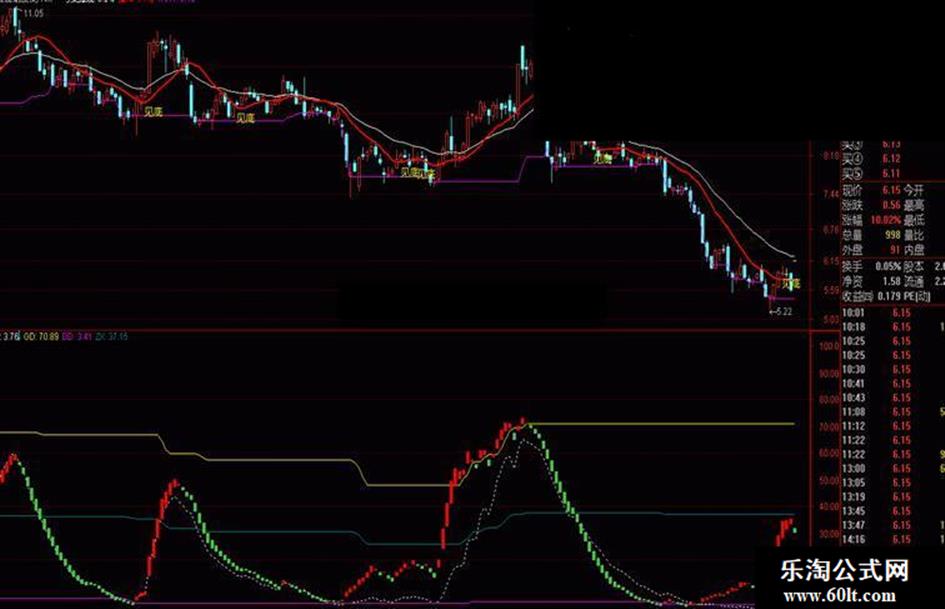Click the ZK 37.15 indicator value

pos(111,336)
